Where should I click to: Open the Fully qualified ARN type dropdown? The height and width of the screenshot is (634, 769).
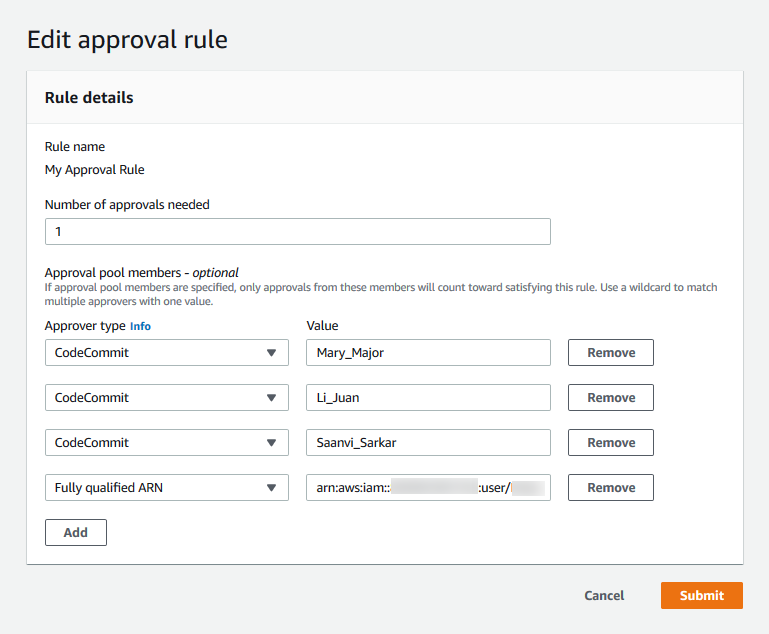[166, 488]
